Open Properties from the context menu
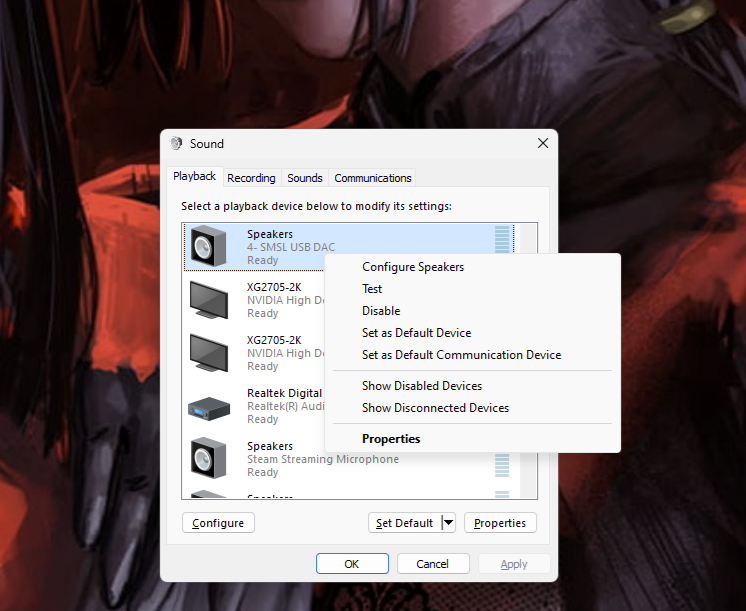 pos(391,439)
